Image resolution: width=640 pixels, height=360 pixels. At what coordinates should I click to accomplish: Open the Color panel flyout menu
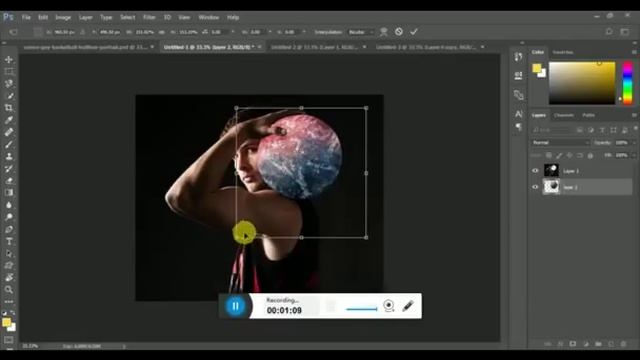pyautogui.click(x=634, y=52)
